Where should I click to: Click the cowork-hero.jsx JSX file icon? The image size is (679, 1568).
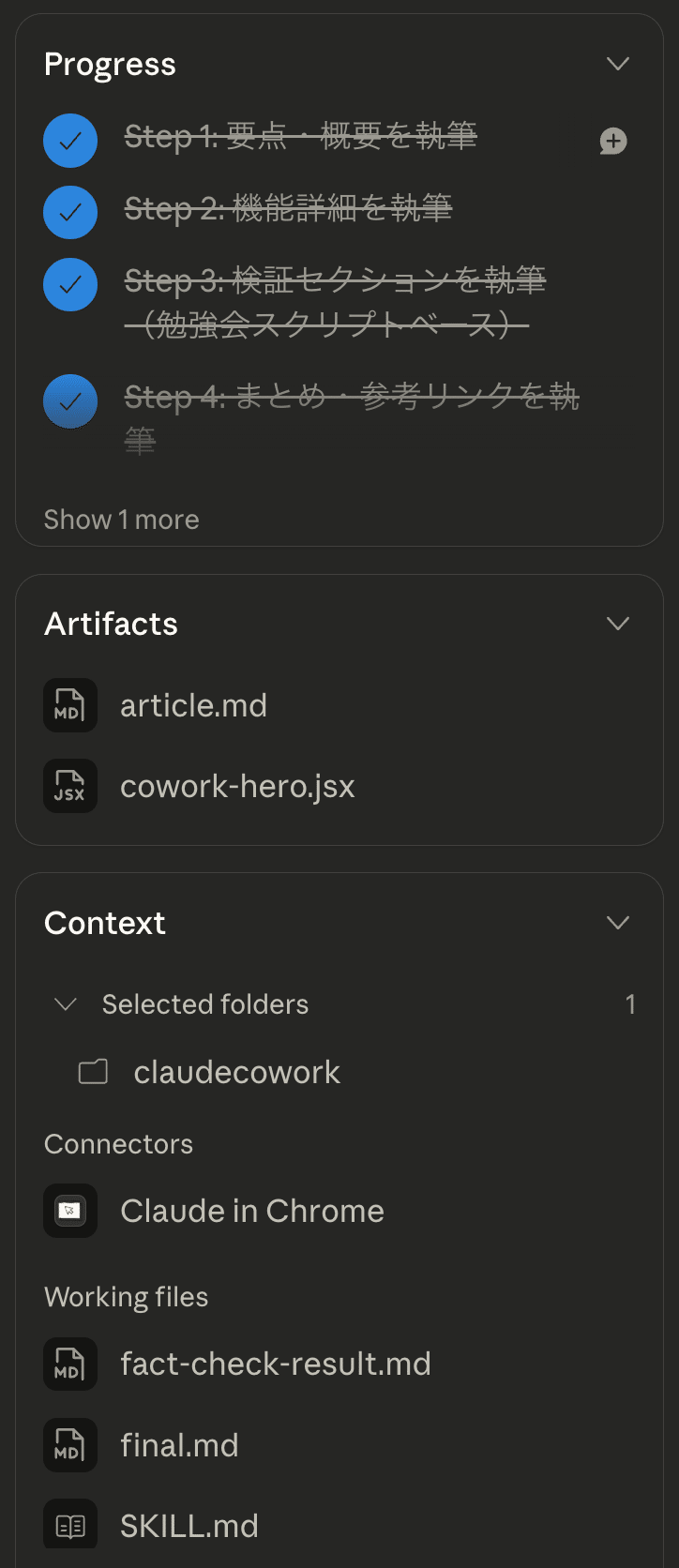[x=70, y=786]
